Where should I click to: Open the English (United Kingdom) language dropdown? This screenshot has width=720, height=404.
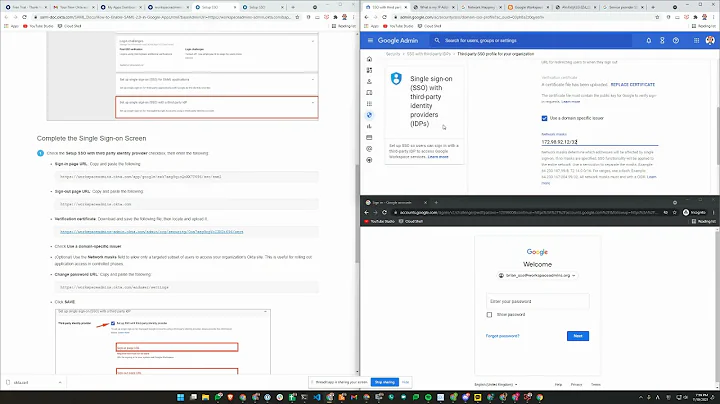pos(496,384)
